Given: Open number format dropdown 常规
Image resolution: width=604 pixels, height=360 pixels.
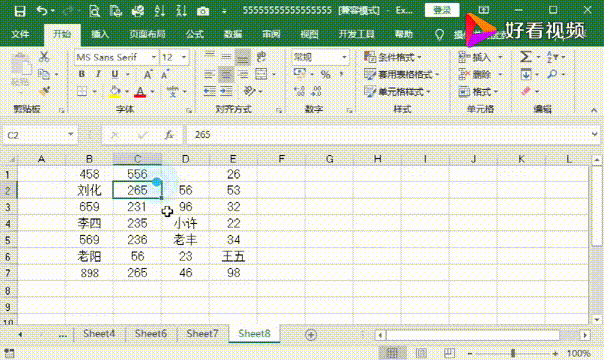Looking at the screenshot, I should point(344,57).
